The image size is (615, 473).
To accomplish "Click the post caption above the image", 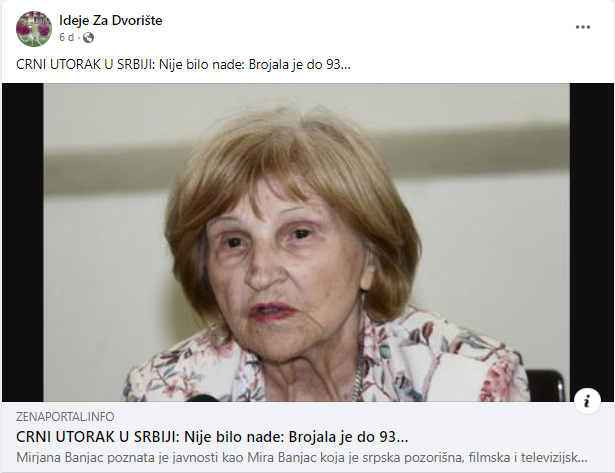I will [x=183, y=64].
